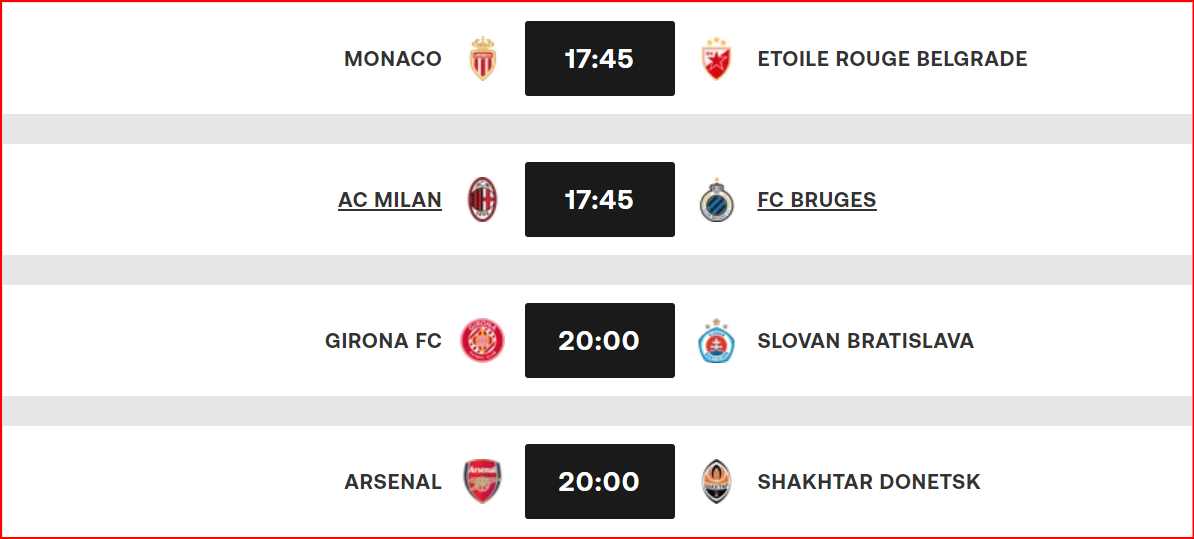Click ETOILE ROUGE BELGRADE team name
This screenshot has height=539, width=1194.
coord(892,59)
